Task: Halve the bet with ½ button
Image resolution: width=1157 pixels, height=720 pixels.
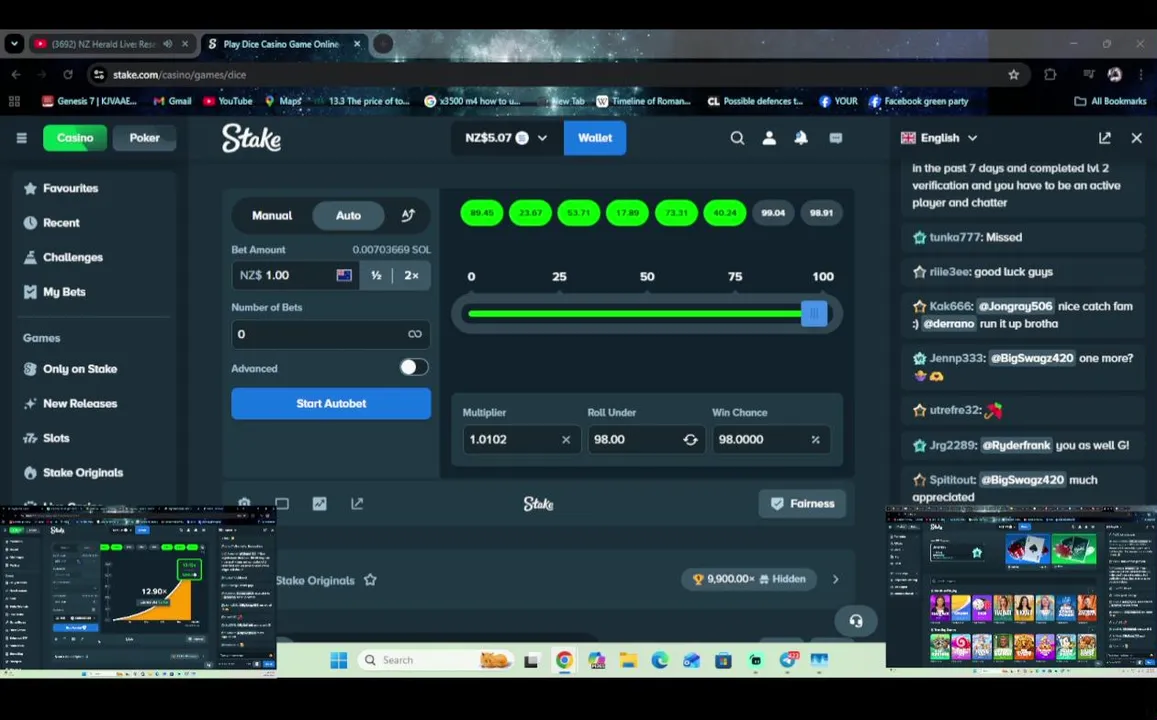Action: tap(376, 275)
